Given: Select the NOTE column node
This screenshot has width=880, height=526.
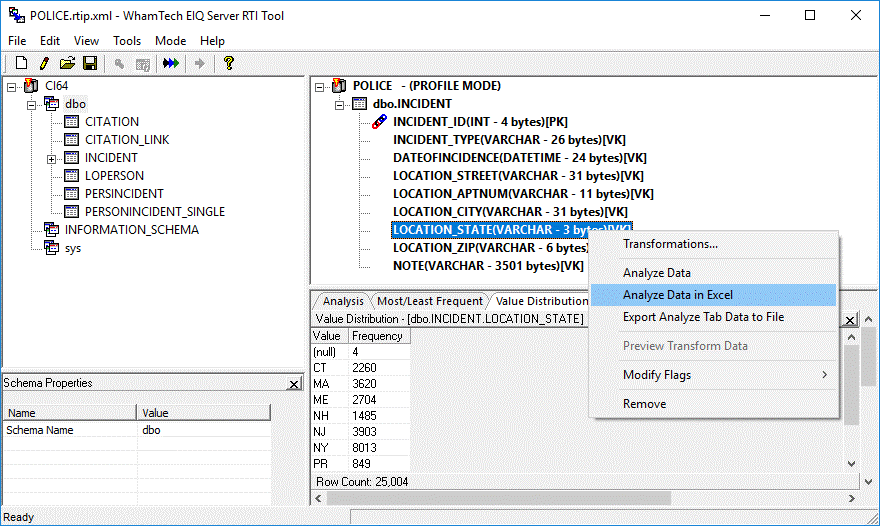Looking at the screenshot, I should coord(488,266).
